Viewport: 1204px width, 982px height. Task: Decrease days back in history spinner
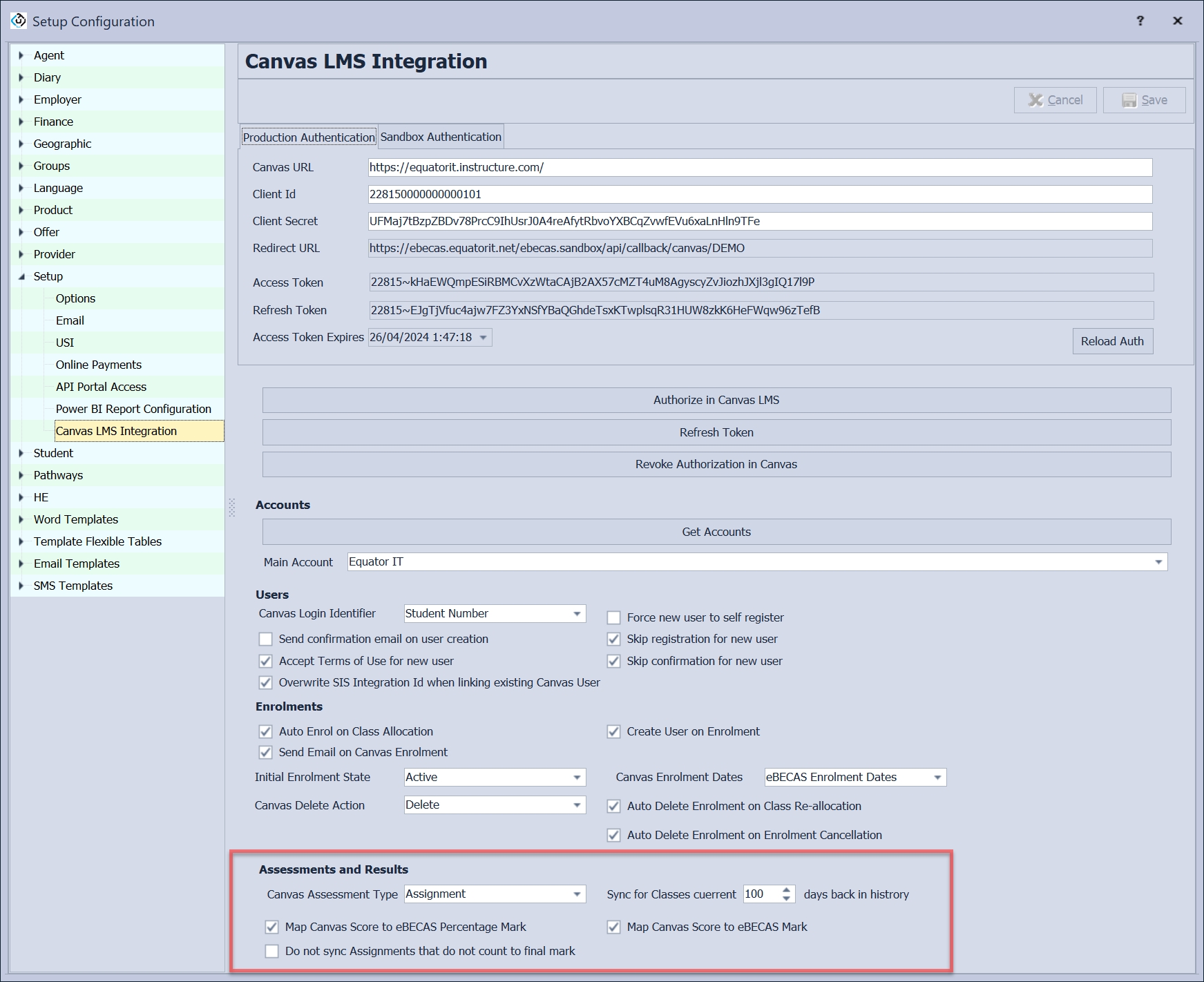point(786,898)
